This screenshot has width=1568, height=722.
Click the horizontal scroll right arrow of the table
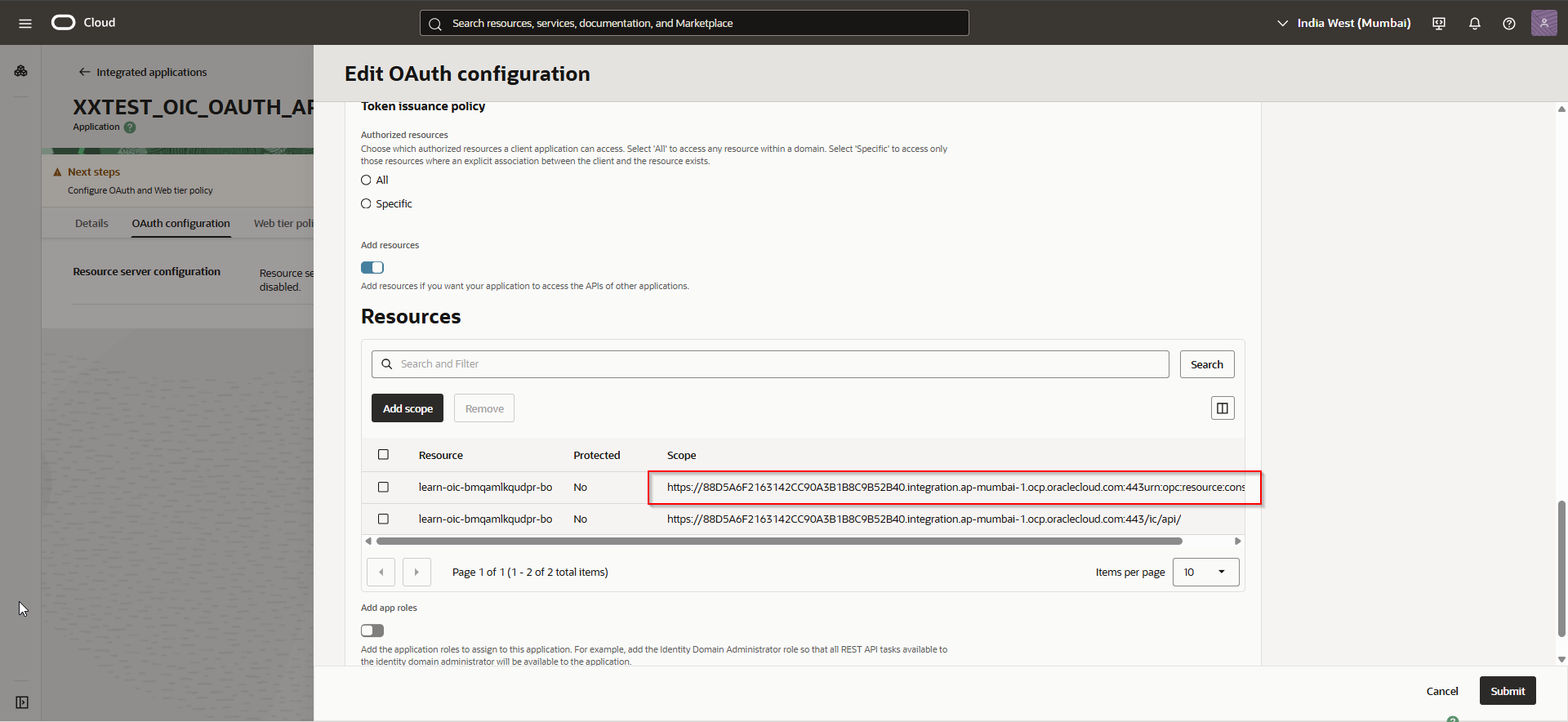tap(1238, 541)
